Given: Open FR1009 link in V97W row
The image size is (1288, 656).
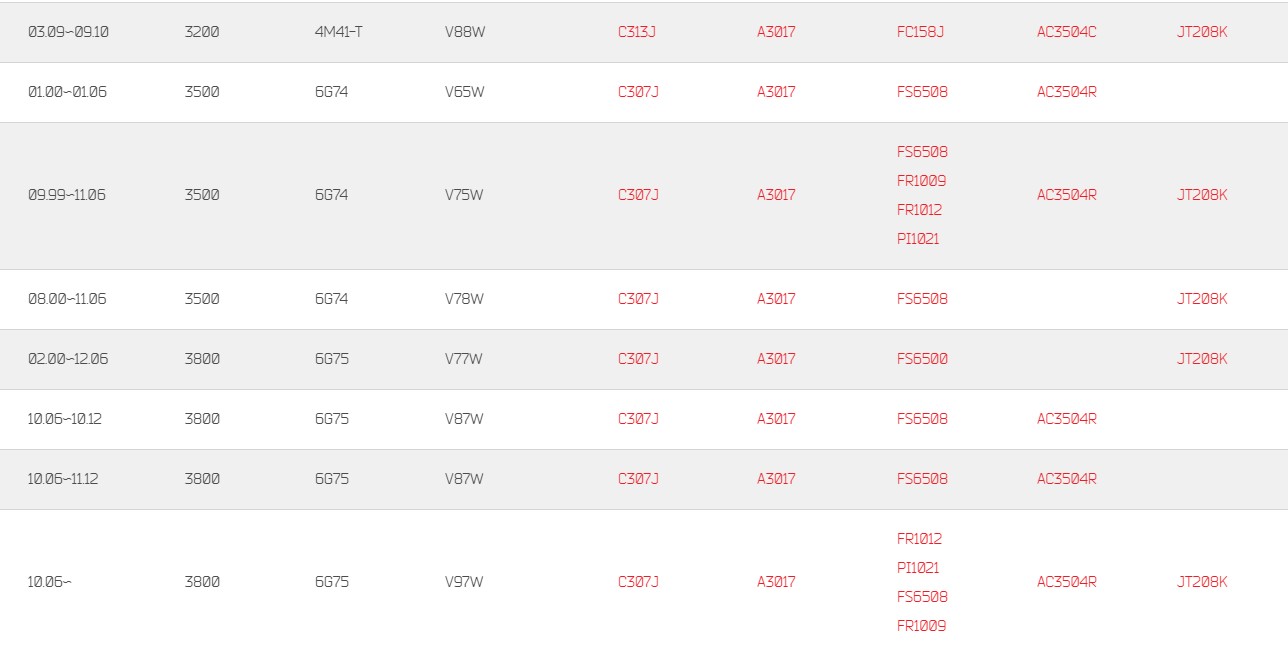Looking at the screenshot, I should coord(921,626).
